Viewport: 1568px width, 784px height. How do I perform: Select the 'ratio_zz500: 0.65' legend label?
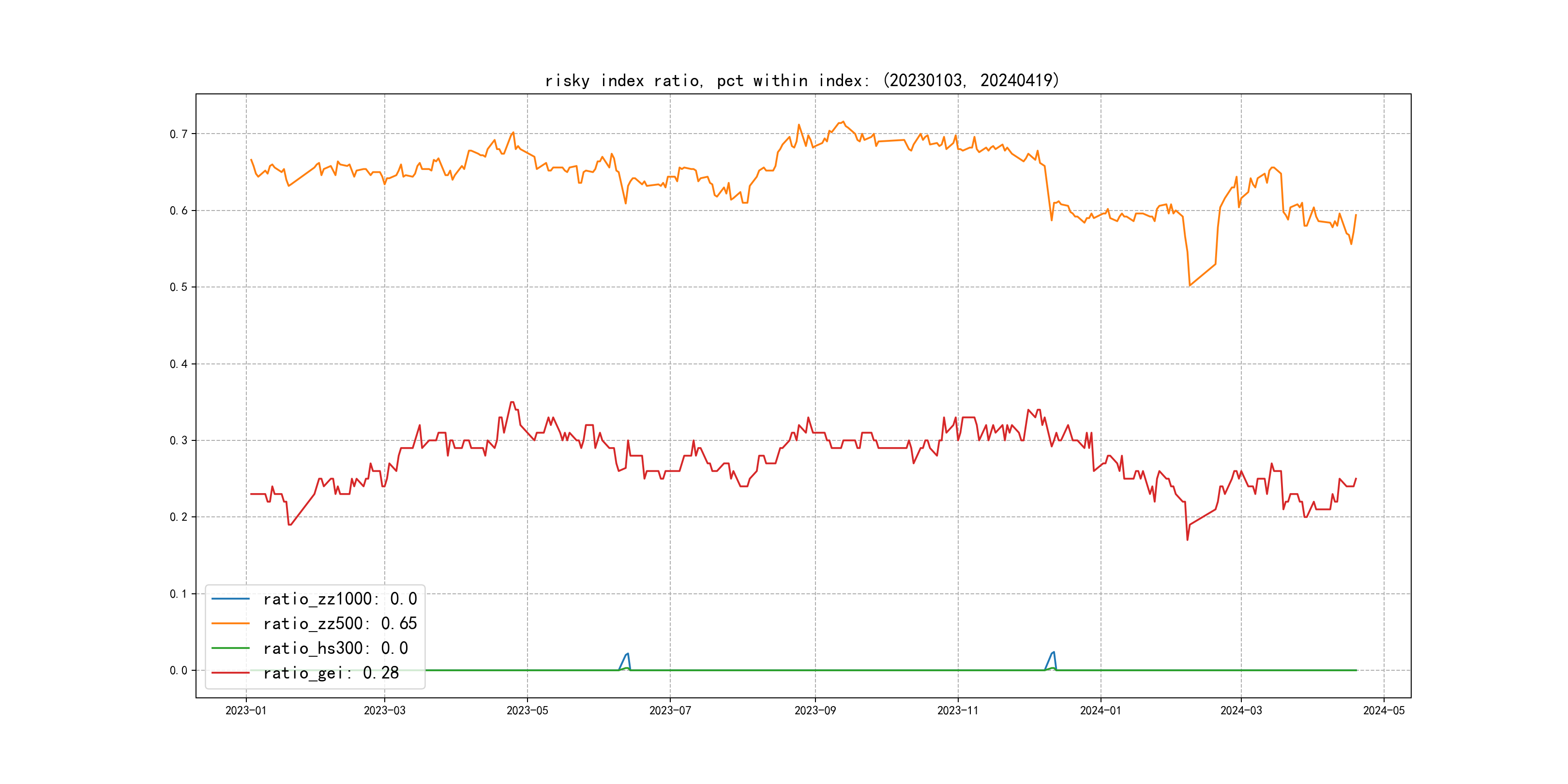340,623
